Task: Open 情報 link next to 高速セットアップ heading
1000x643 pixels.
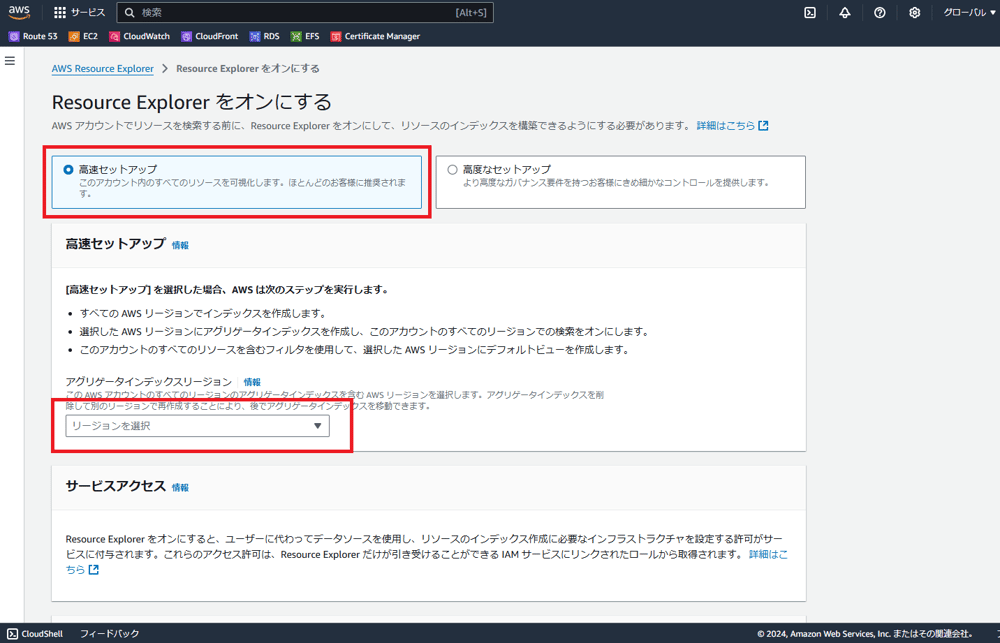Action: point(180,245)
